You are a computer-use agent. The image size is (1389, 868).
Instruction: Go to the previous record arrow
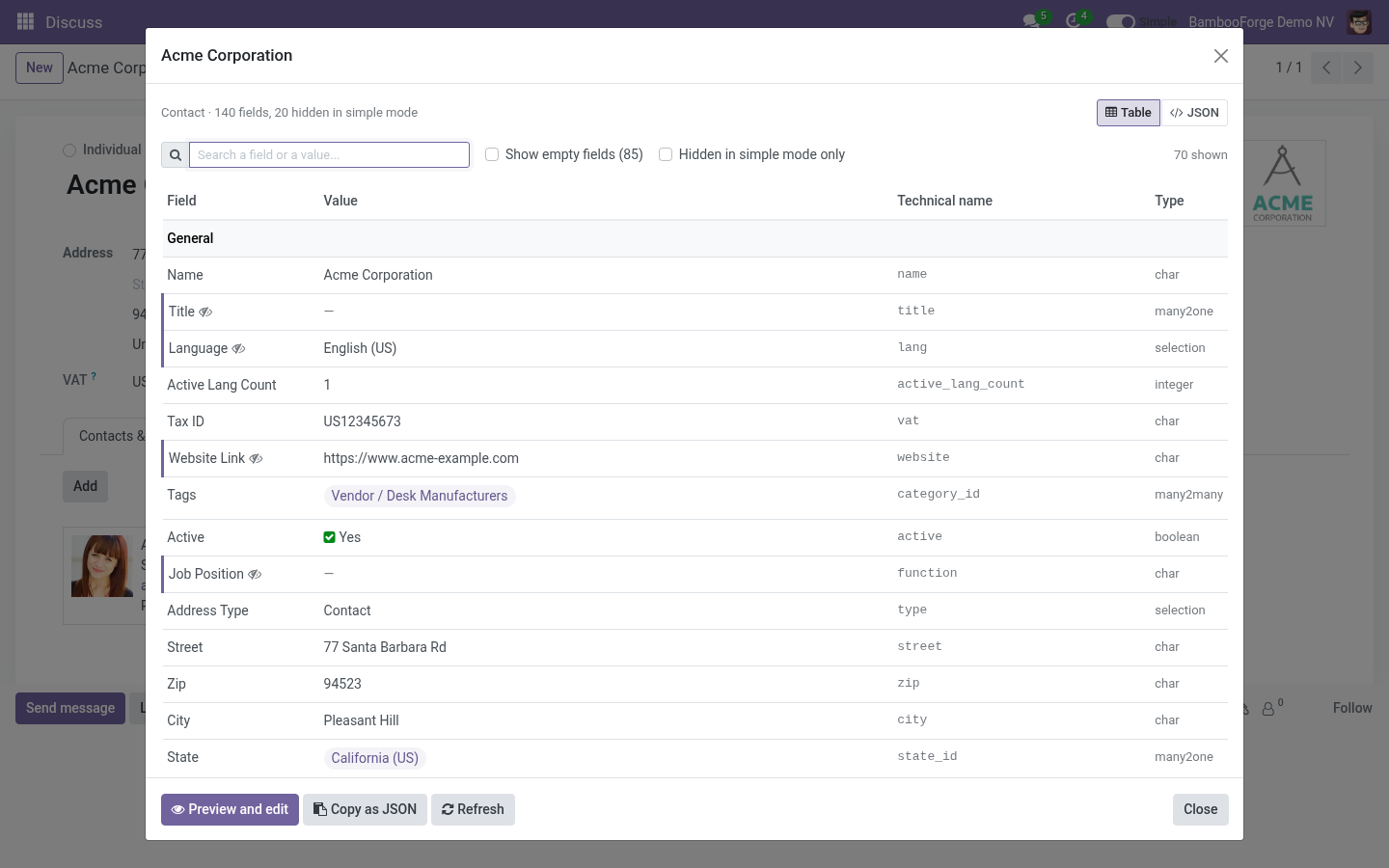tap(1326, 68)
